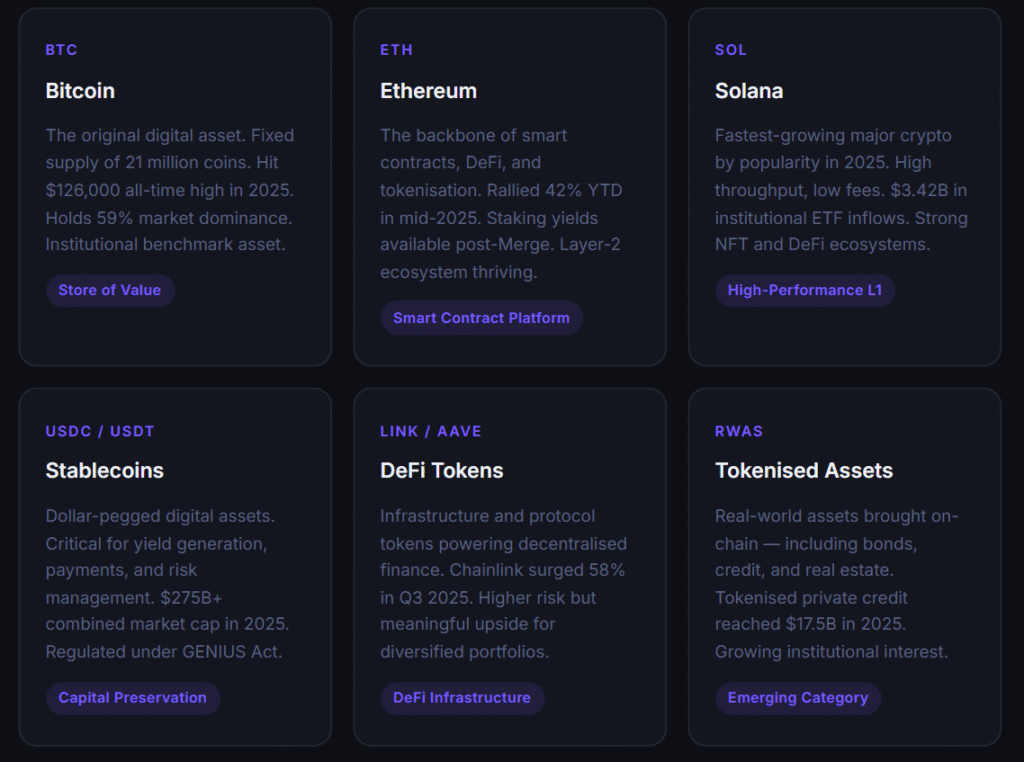Click the Store of Value tag
This screenshot has height=762, width=1024.
(110, 290)
